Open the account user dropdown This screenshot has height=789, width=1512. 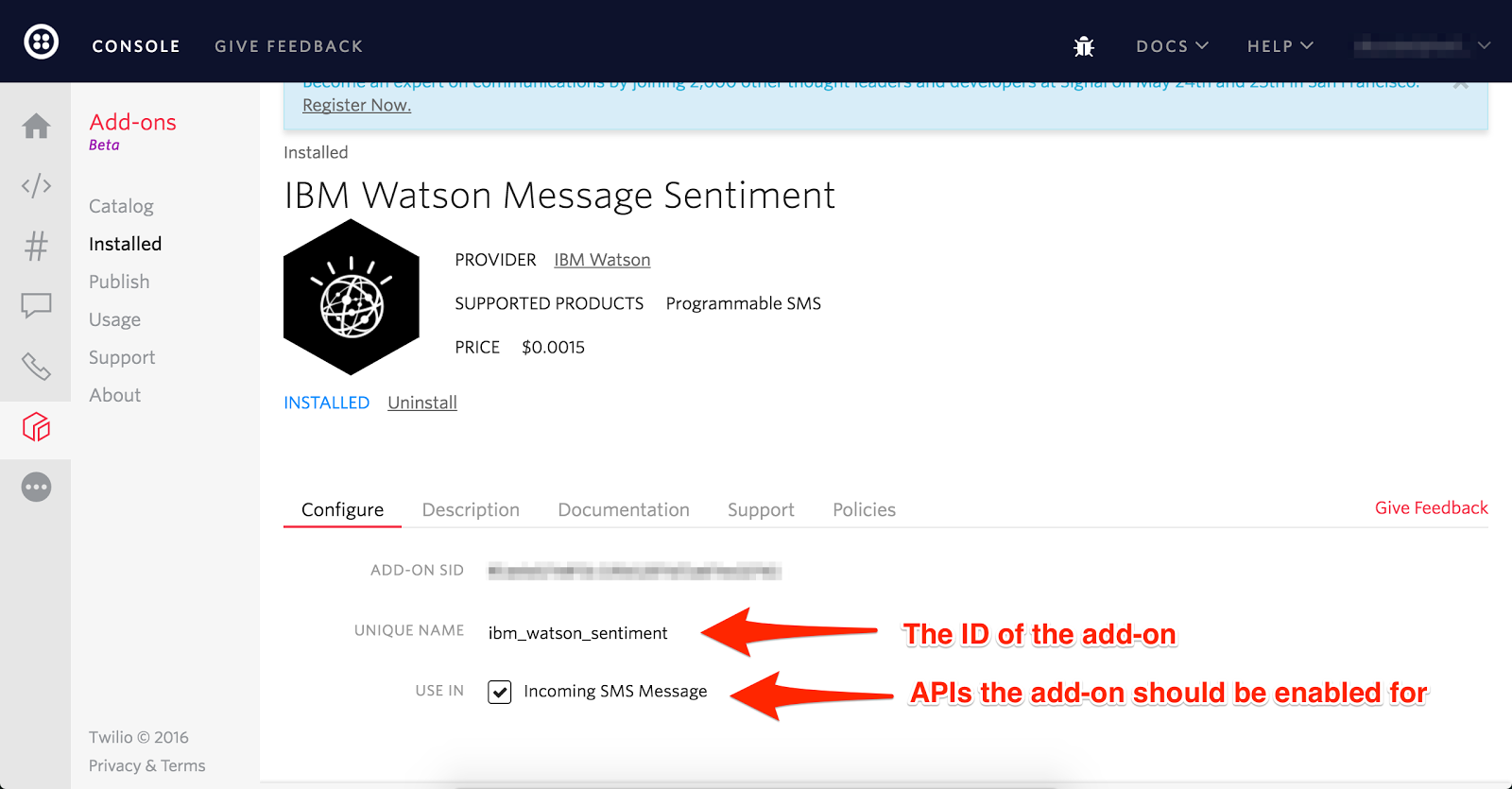click(1422, 45)
